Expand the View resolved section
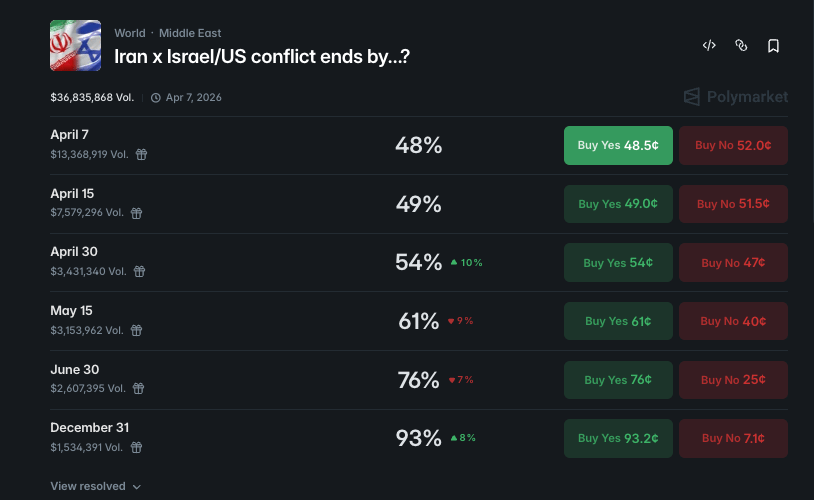The height and width of the screenshot is (500, 814). pos(96,486)
